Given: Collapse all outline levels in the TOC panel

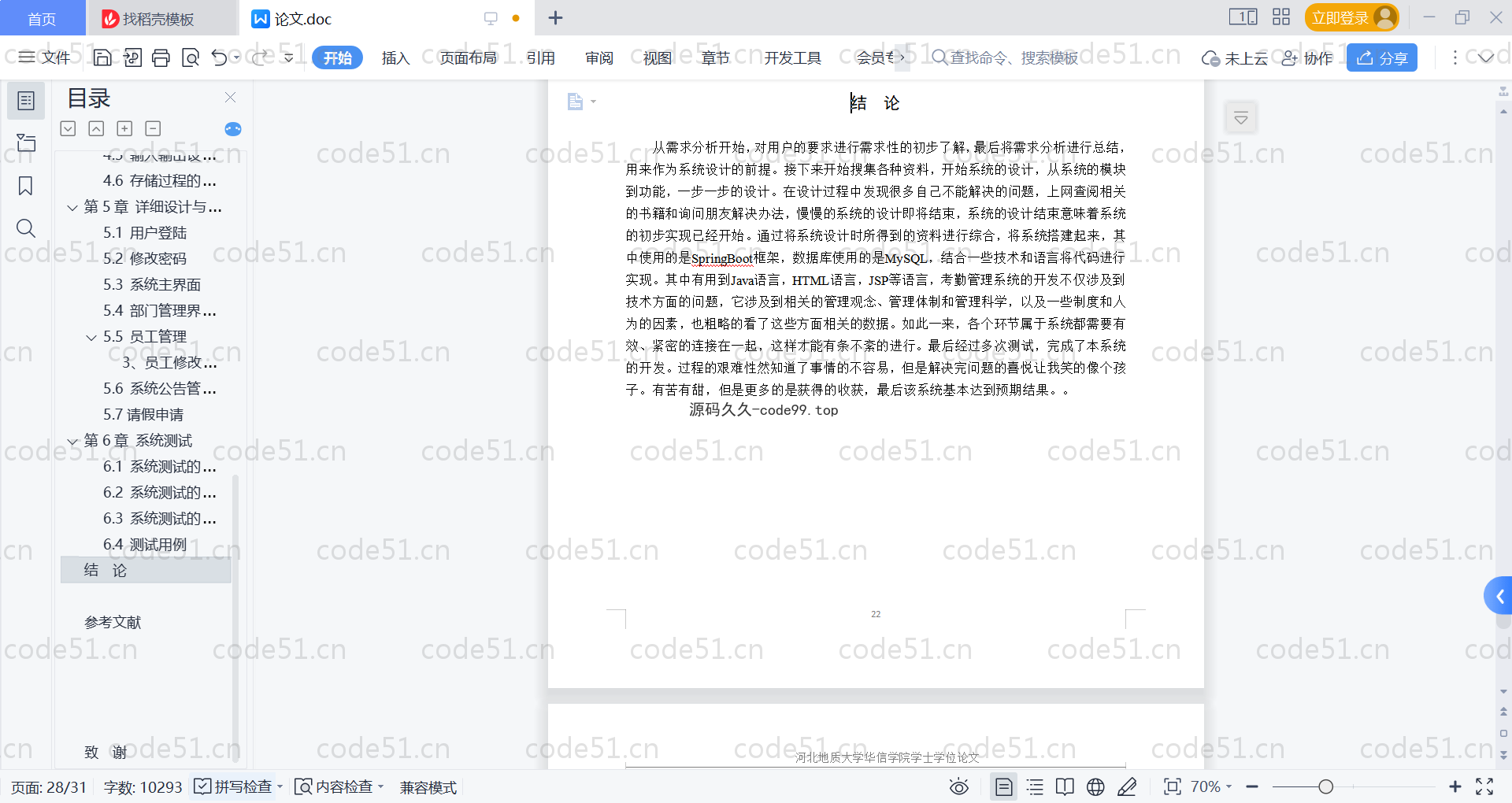Looking at the screenshot, I should pos(96,128).
